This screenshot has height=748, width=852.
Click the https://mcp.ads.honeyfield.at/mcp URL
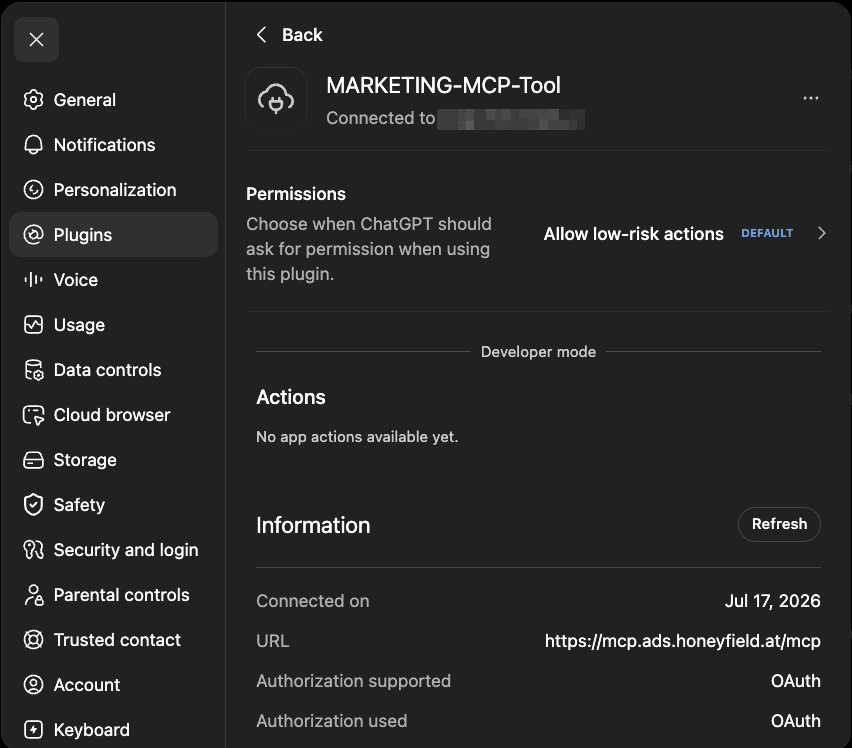pos(682,641)
